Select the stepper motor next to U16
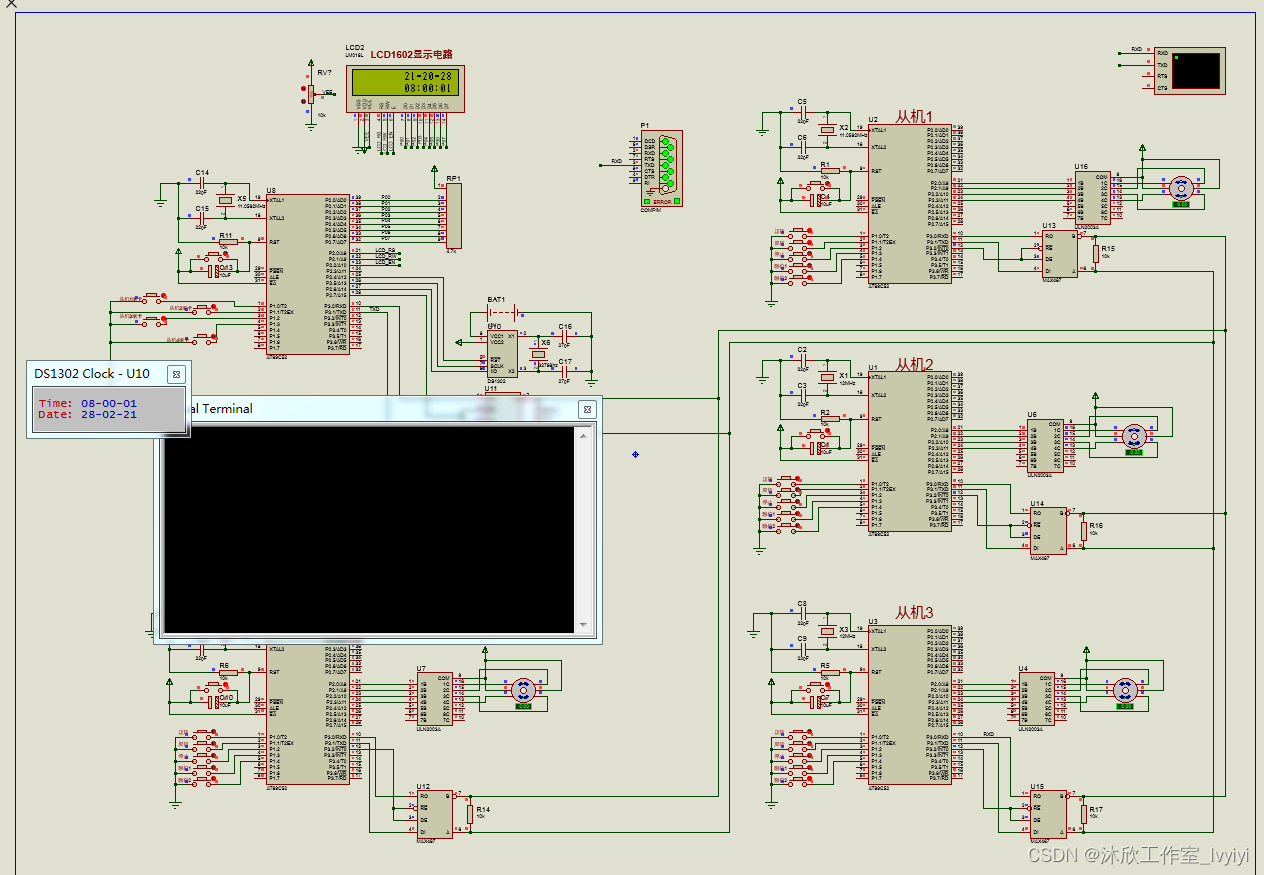The width and height of the screenshot is (1264, 875). (x=1181, y=188)
